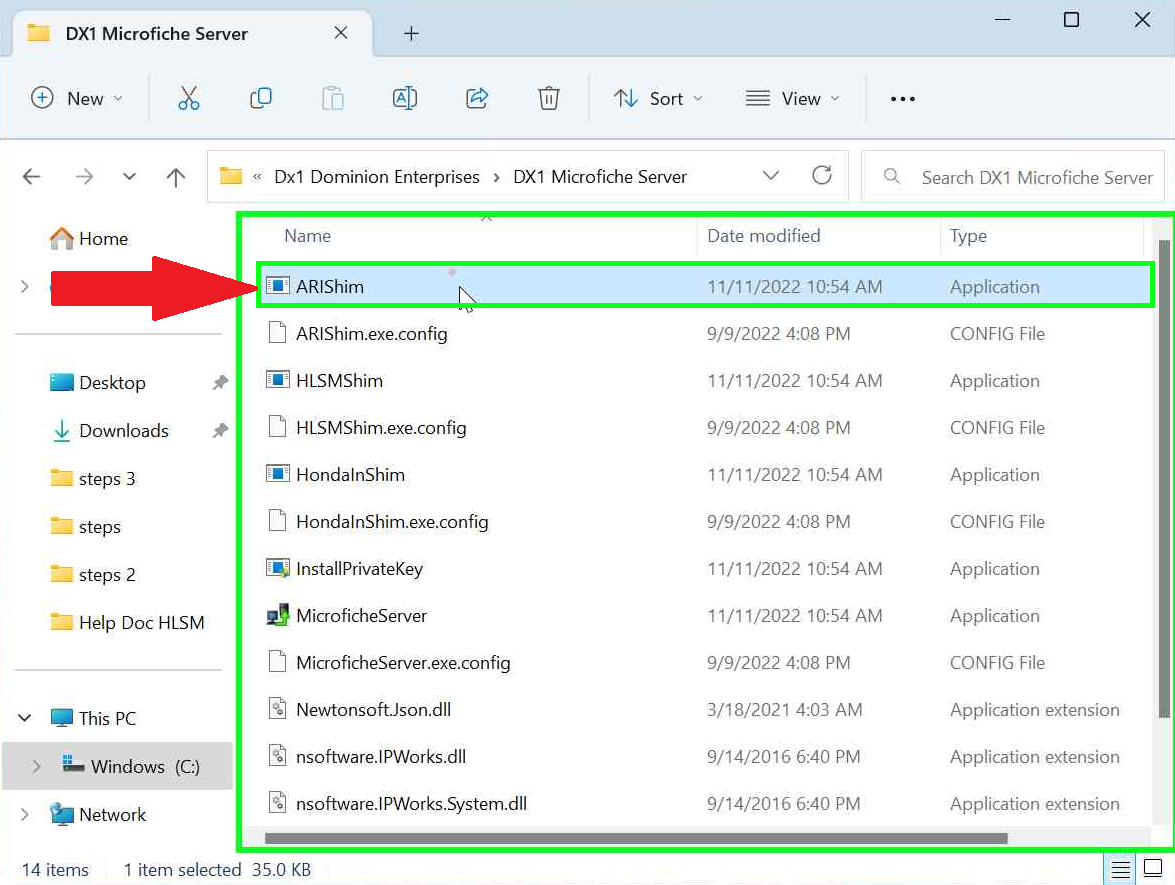Select Network in the sidebar

(98, 814)
